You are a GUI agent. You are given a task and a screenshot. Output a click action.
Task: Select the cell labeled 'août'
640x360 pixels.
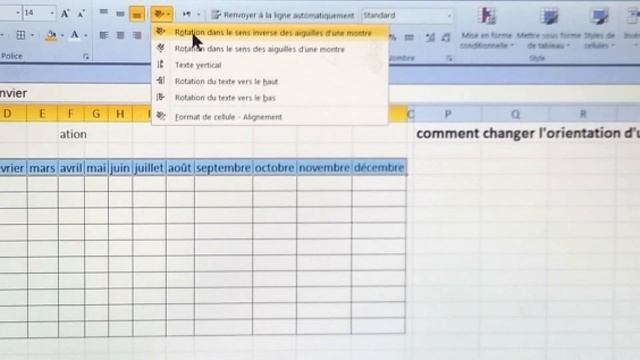pyautogui.click(x=180, y=168)
